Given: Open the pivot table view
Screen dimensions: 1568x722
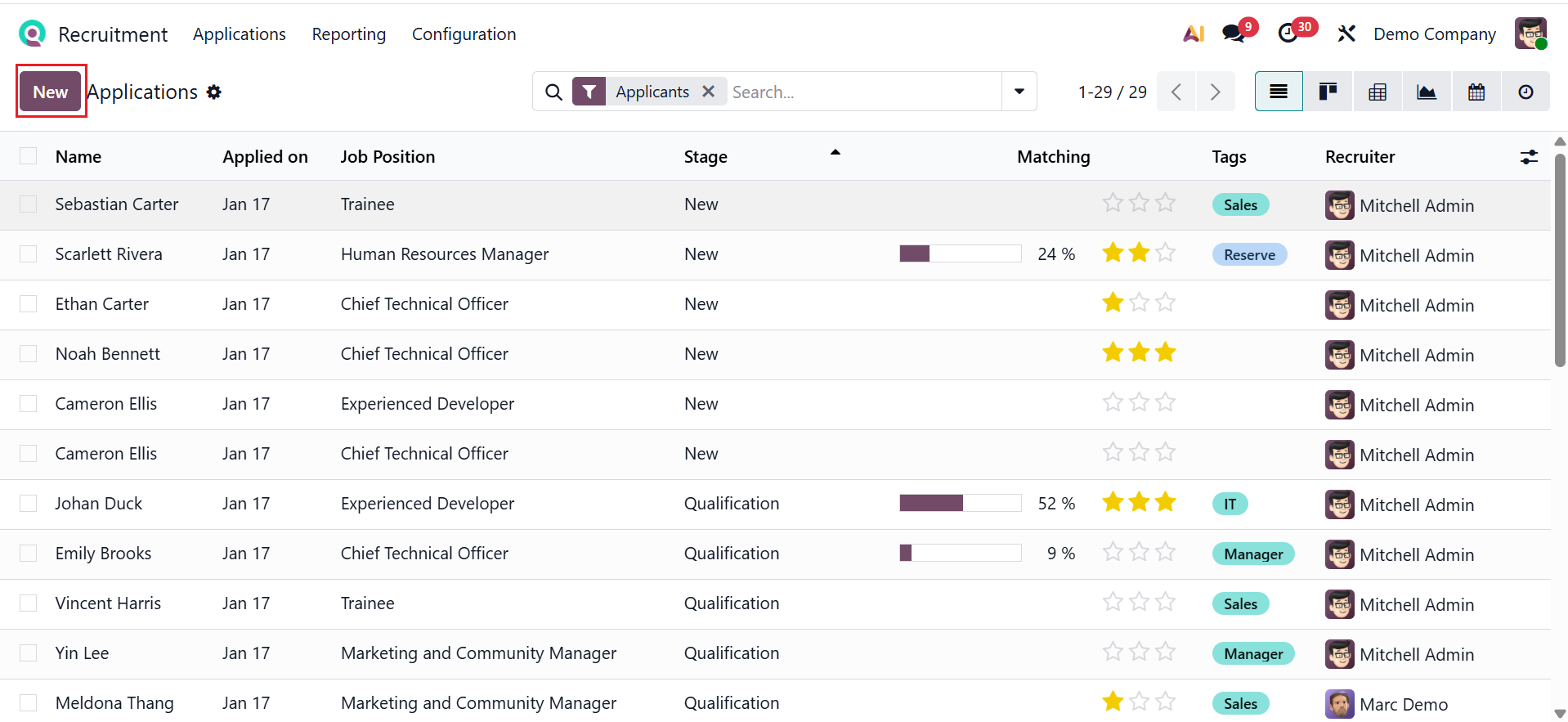Looking at the screenshot, I should [x=1378, y=92].
